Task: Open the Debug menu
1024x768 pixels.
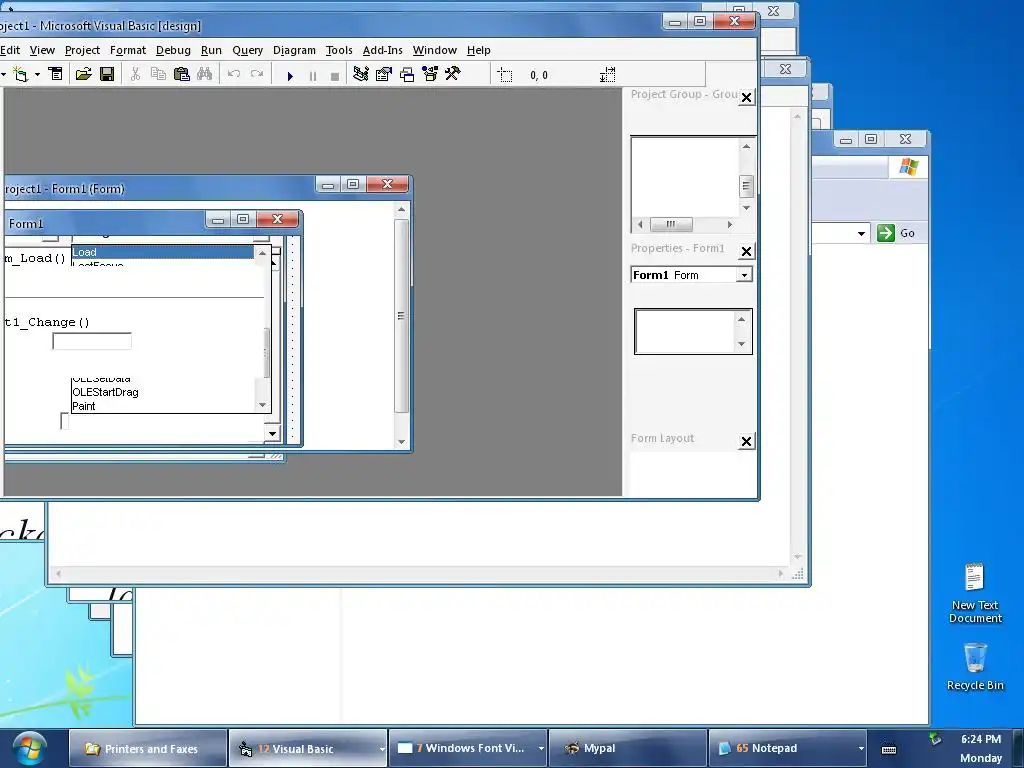Action: (x=173, y=50)
